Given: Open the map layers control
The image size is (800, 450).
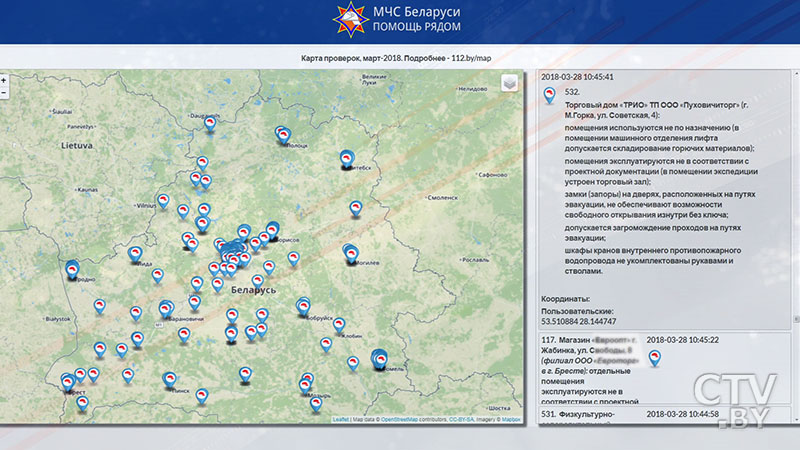Looking at the screenshot, I should click(x=508, y=84).
